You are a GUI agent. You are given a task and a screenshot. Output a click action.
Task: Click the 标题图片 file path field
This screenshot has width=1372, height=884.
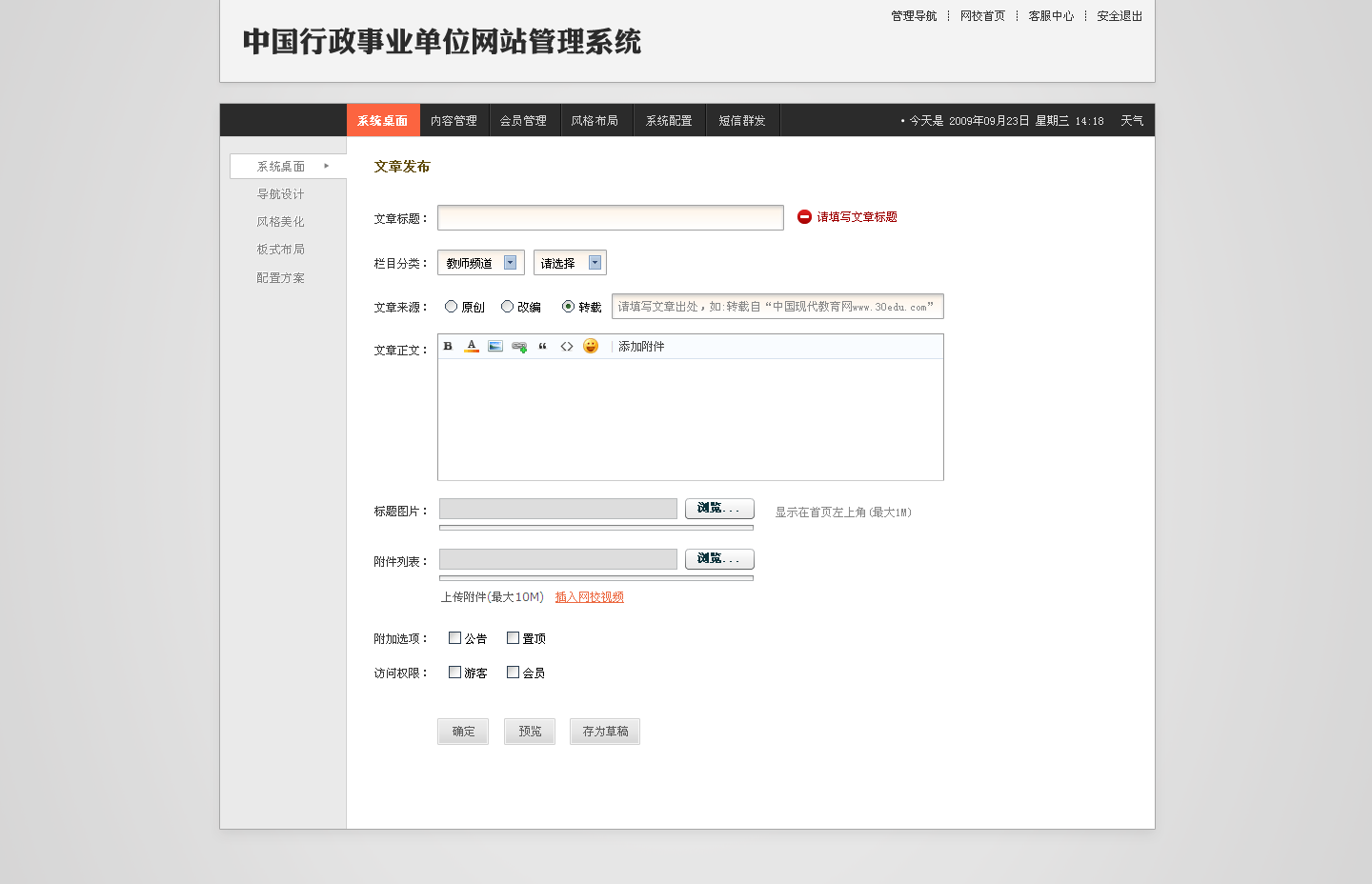(558, 509)
